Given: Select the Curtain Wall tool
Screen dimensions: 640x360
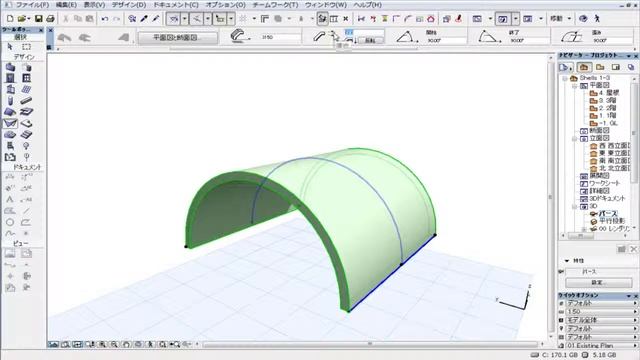Looking at the screenshot, I should pyautogui.click(x=26, y=89).
